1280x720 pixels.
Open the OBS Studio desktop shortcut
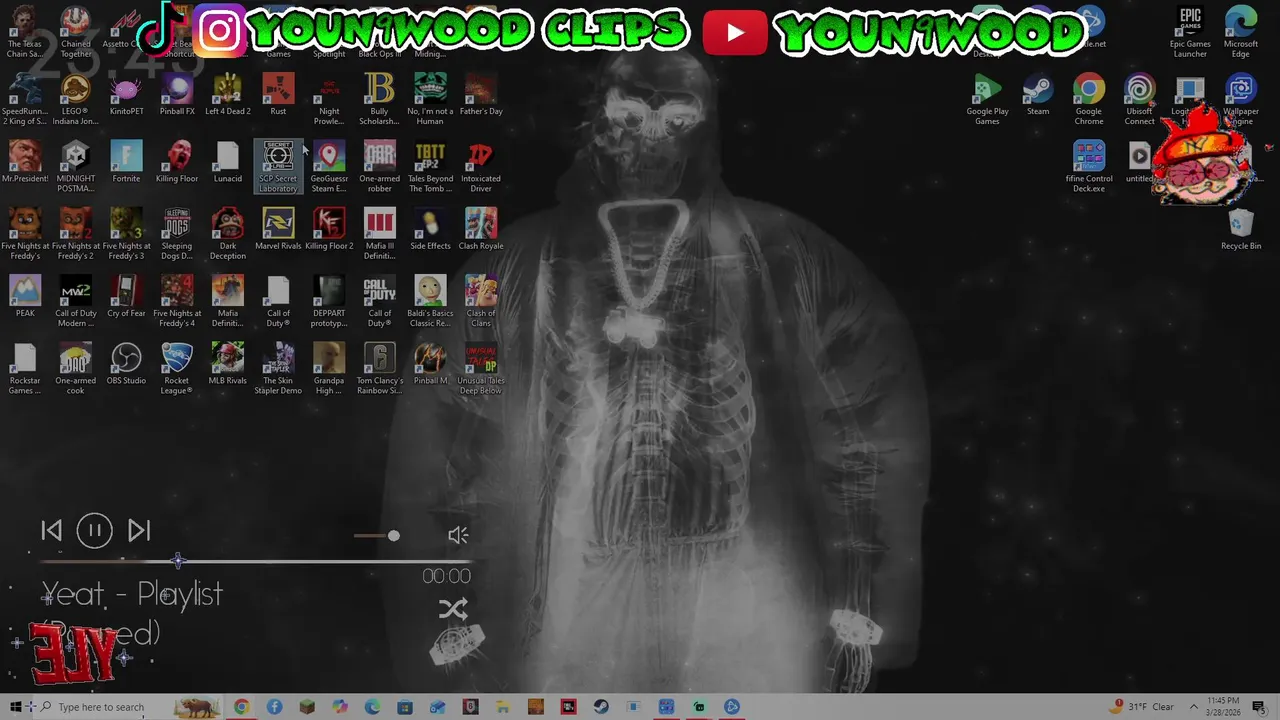coord(126,363)
